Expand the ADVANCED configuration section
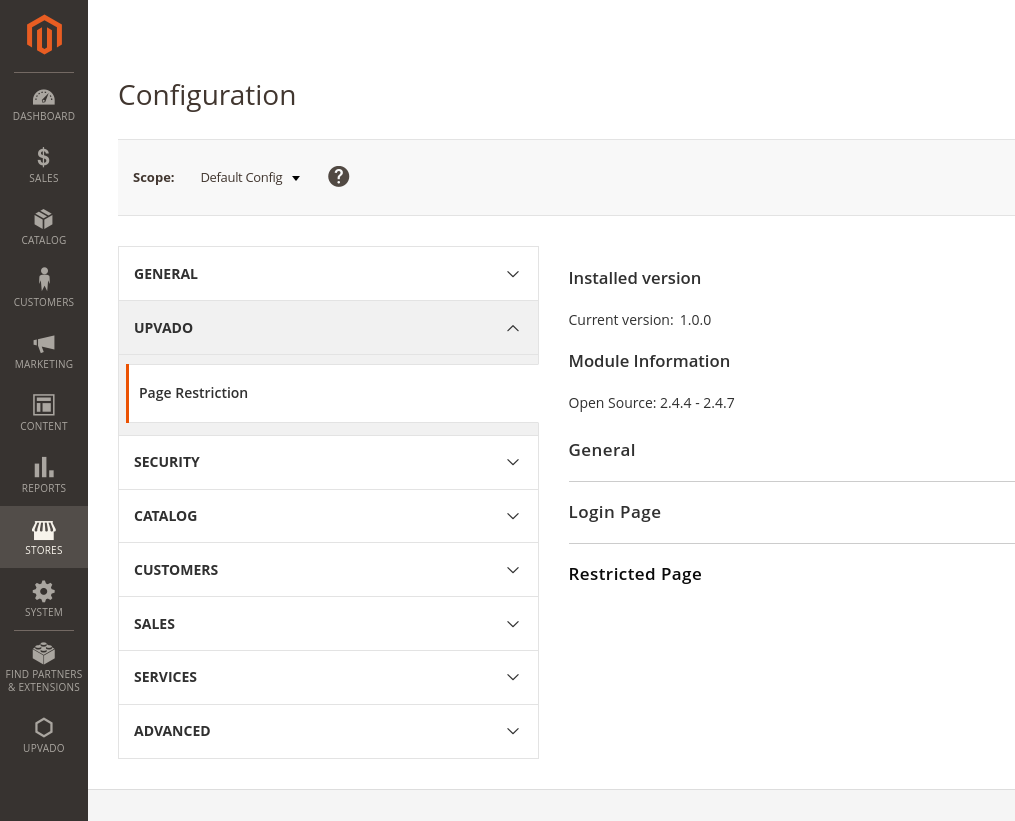This screenshot has height=821, width=1015. pyautogui.click(x=328, y=731)
